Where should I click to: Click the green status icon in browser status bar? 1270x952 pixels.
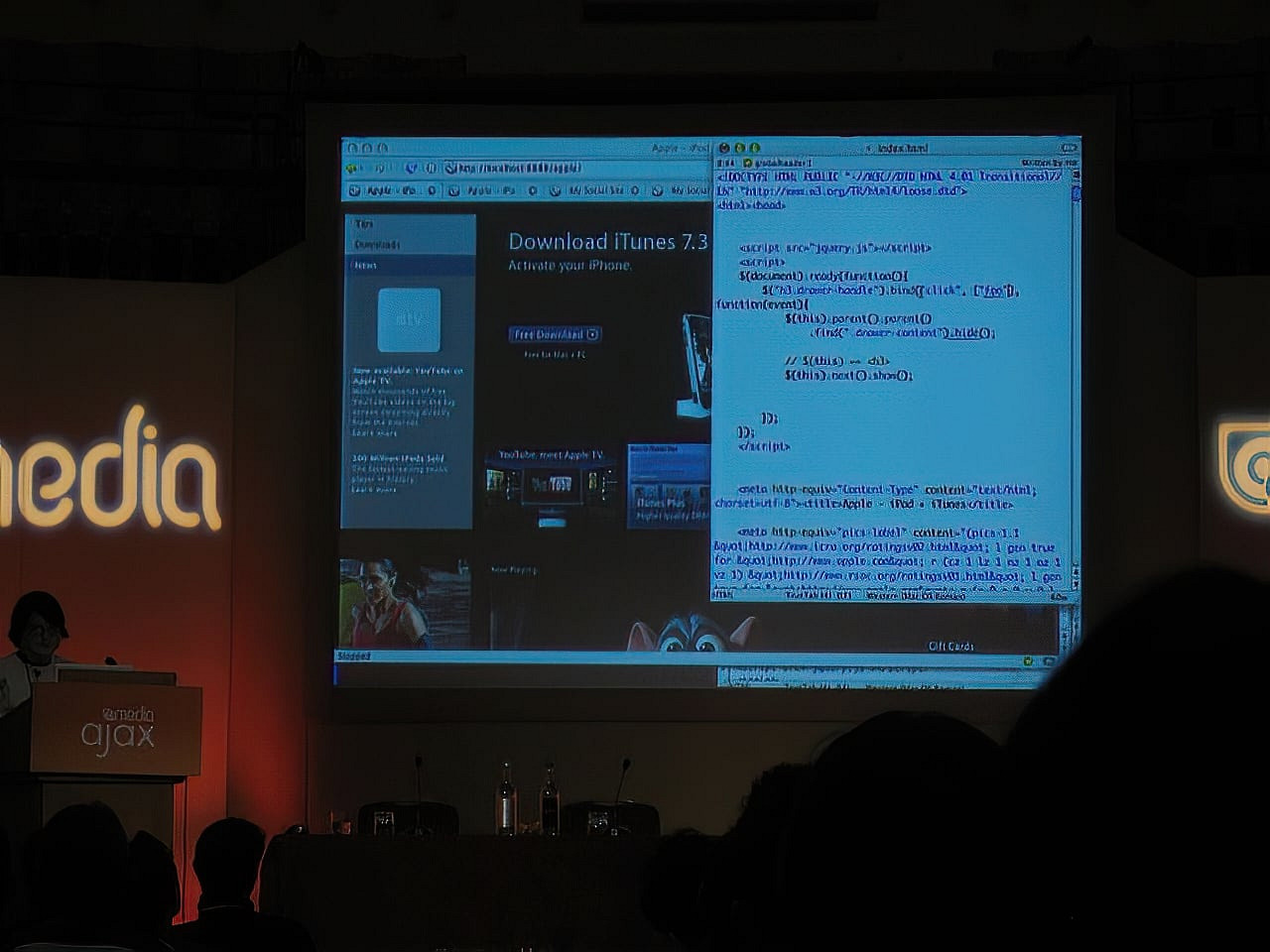(1029, 660)
